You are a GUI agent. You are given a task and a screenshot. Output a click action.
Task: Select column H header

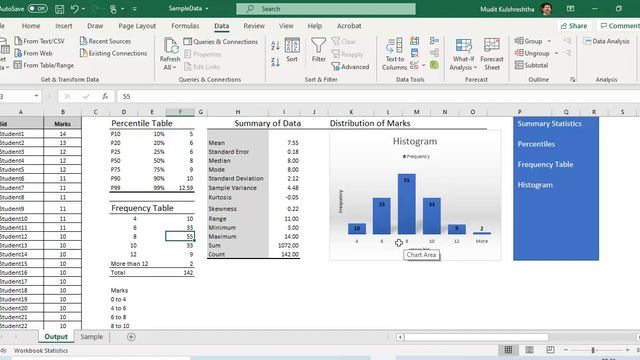click(238, 112)
